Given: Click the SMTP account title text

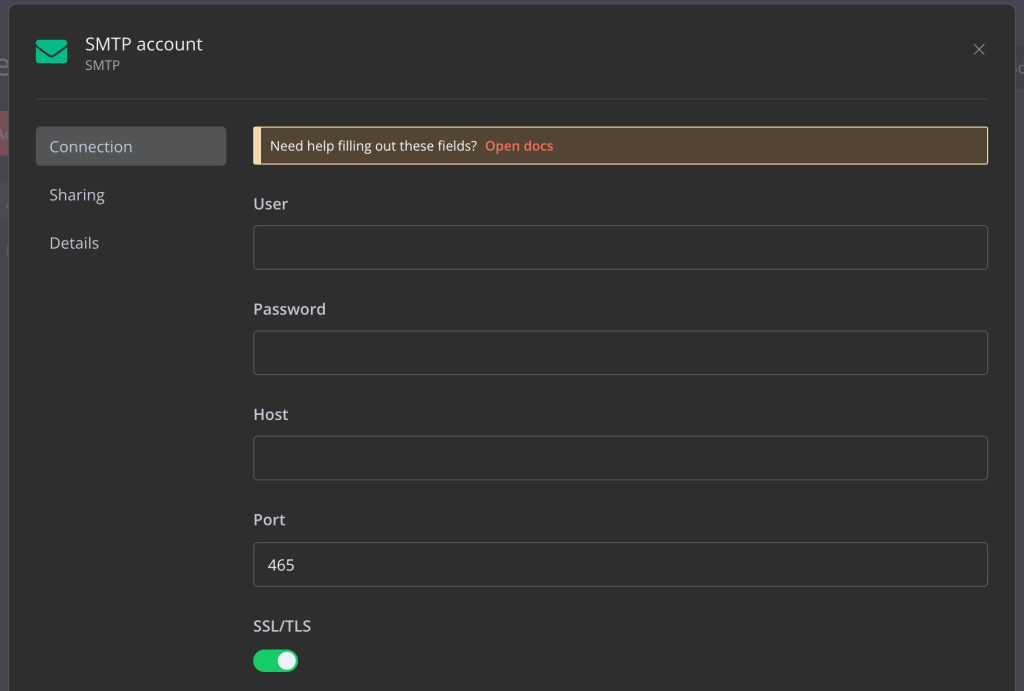Looking at the screenshot, I should pyautogui.click(x=144, y=44).
